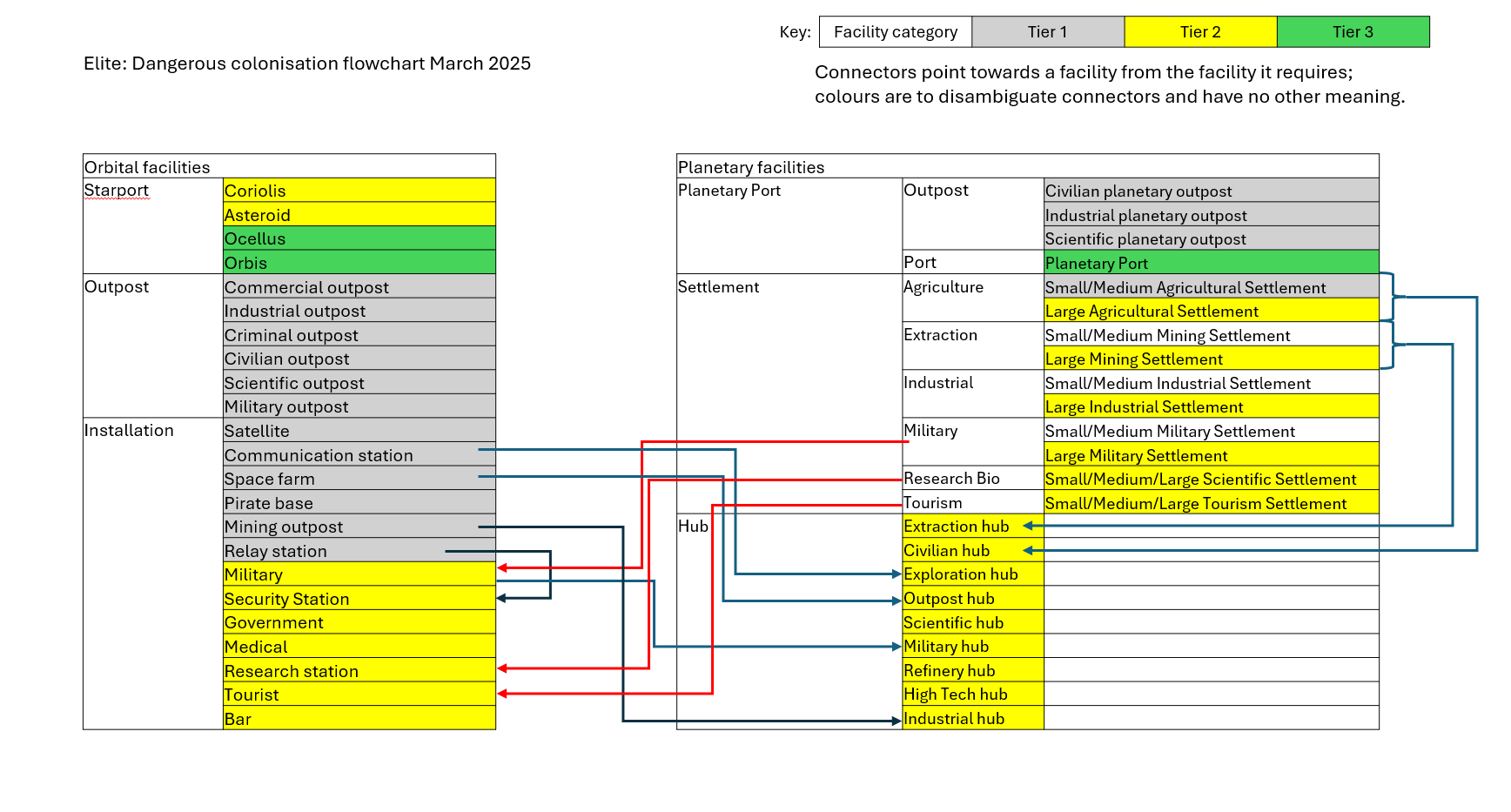Select the Starport category label

117,190
